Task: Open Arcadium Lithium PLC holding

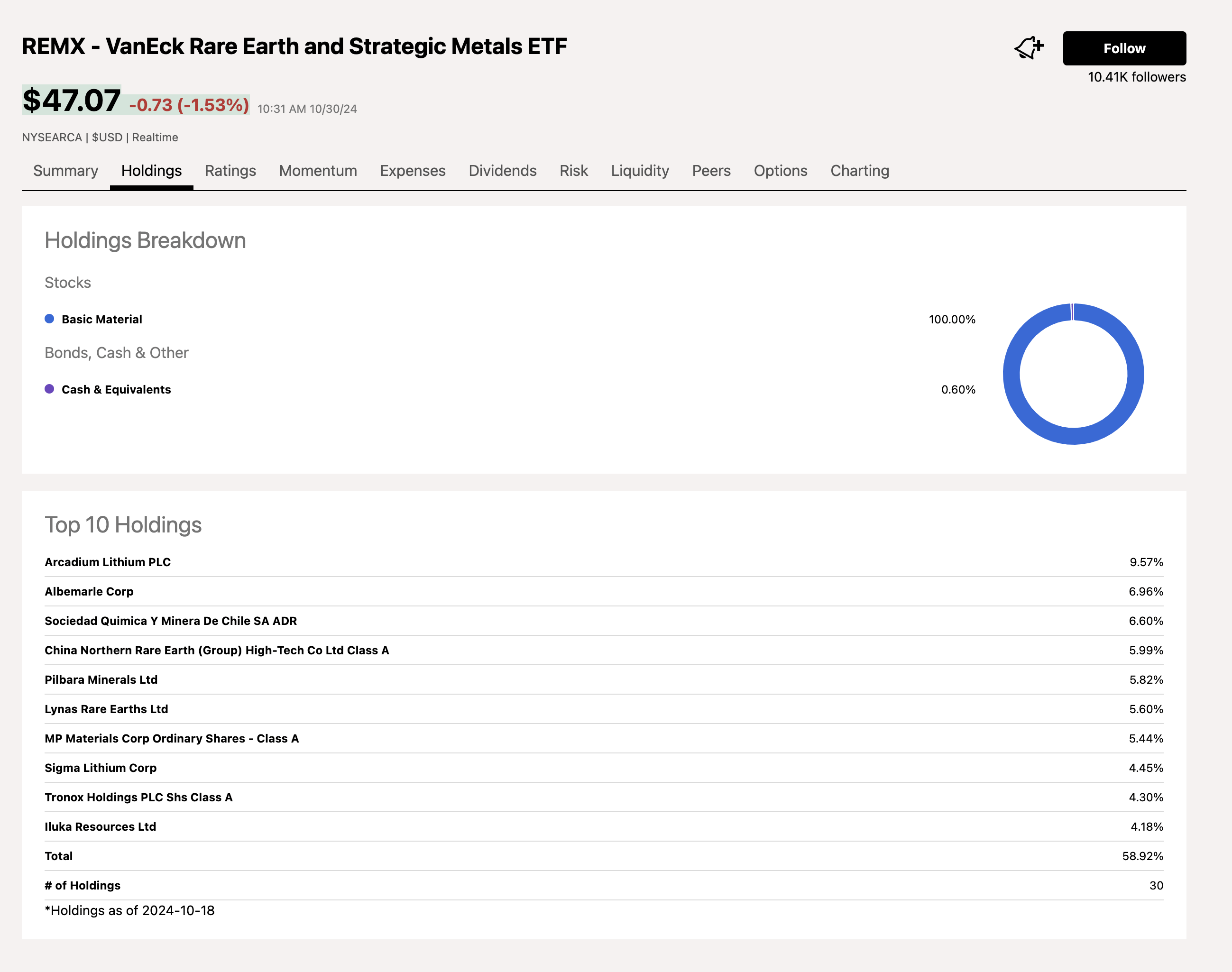Action: click(108, 562)
